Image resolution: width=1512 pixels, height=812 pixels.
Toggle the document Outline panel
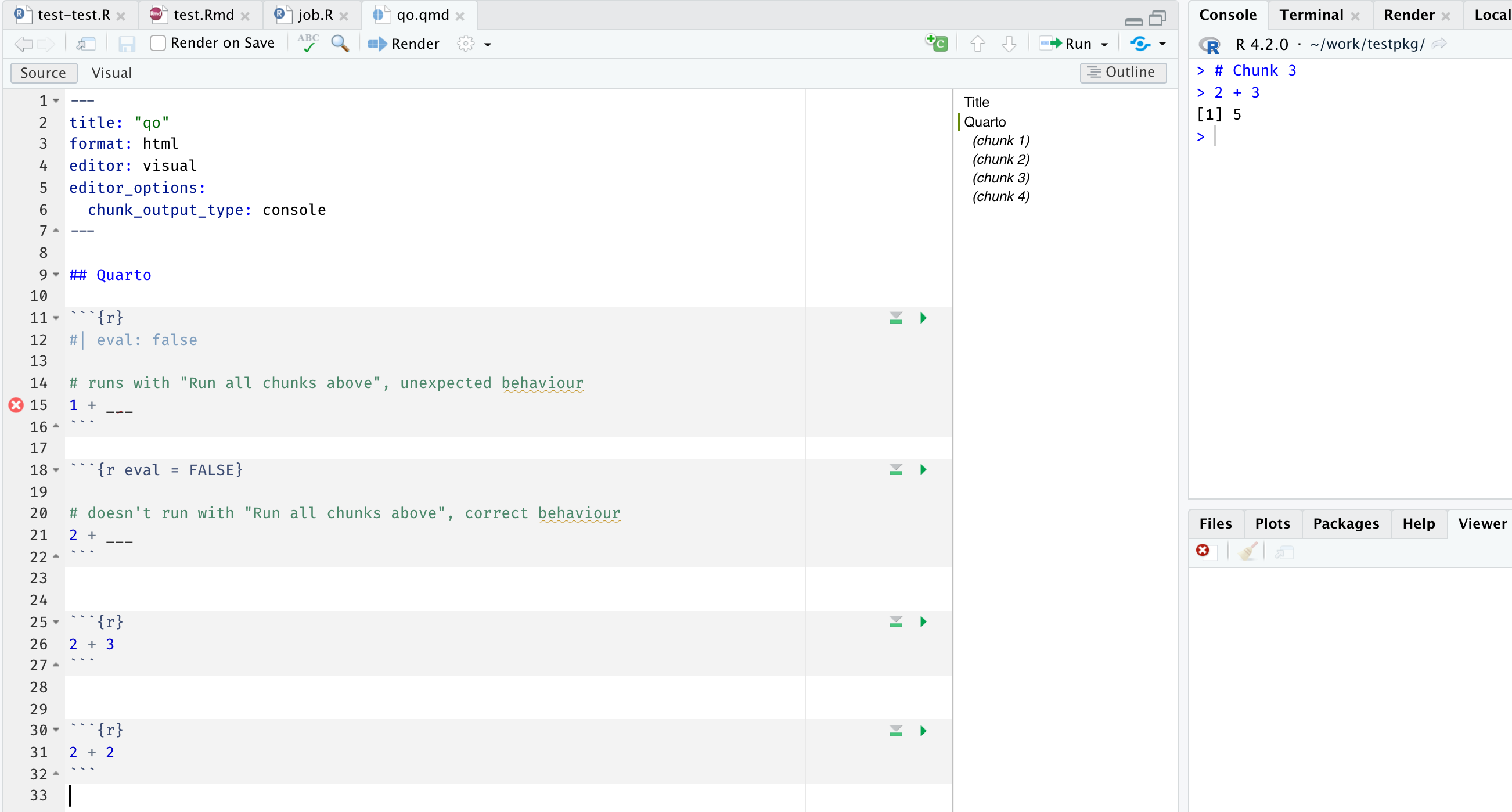click(1123, 72)
